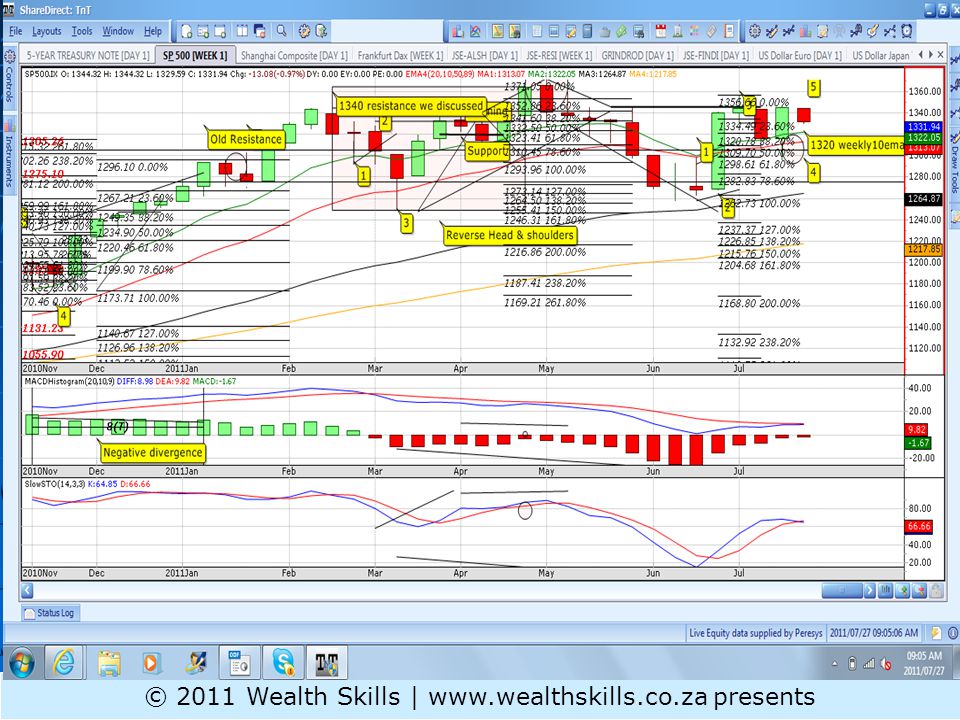Open the Tools menu
The height and width of the screenshot is (720, 960).
(x=81, y=31)
